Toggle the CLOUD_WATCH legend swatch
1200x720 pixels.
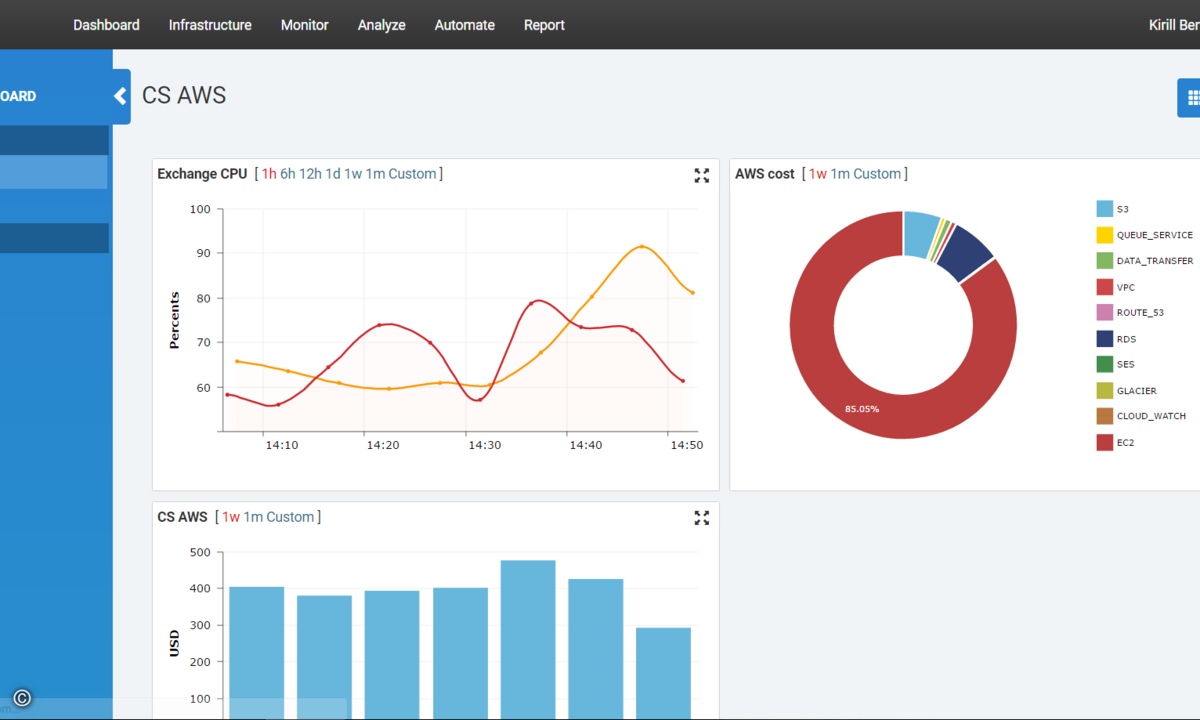pyautogui.click(x=1105, y=416)
